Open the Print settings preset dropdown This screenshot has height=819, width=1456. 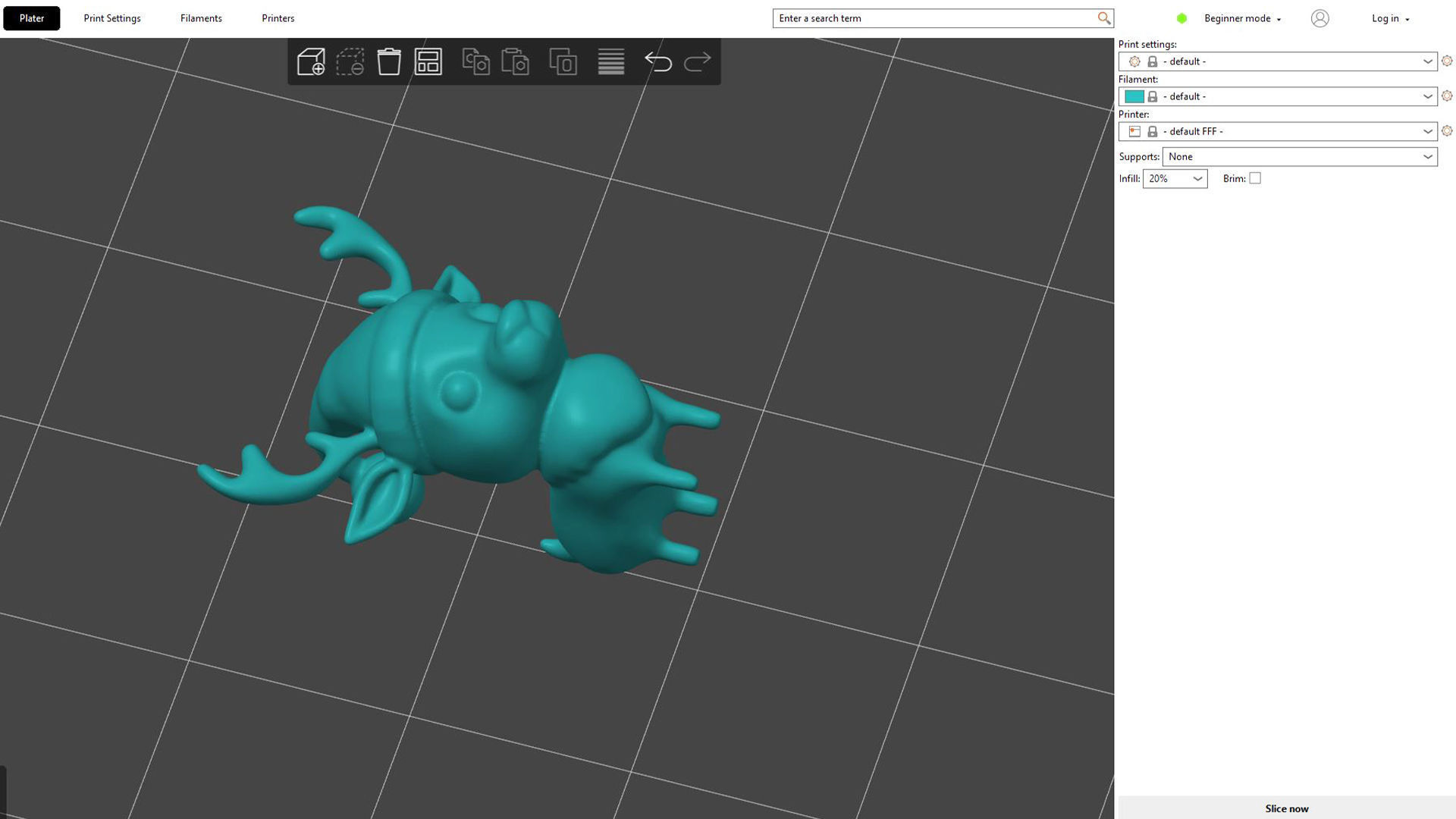click(x=1278, y=61)
